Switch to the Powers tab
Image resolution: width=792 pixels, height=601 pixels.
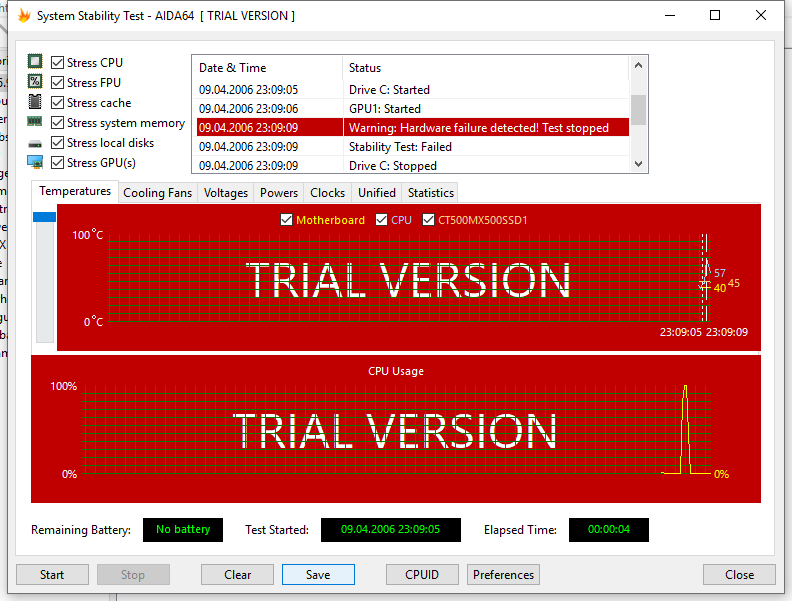click(279, 193)
